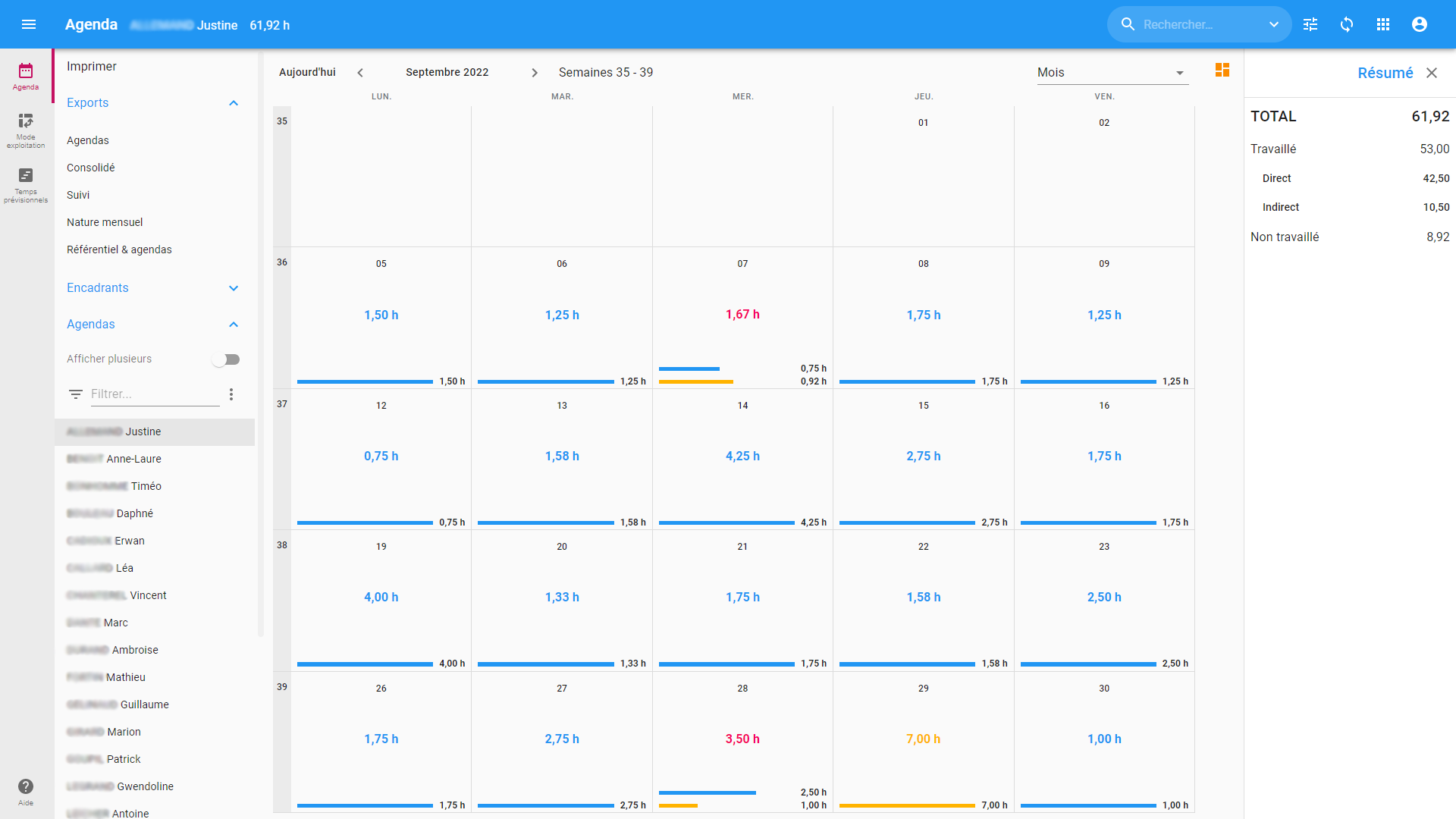Click the search magnifier icon
Image resolution: width=1456 pixels, height=819 pixels.
[1128, 24]
